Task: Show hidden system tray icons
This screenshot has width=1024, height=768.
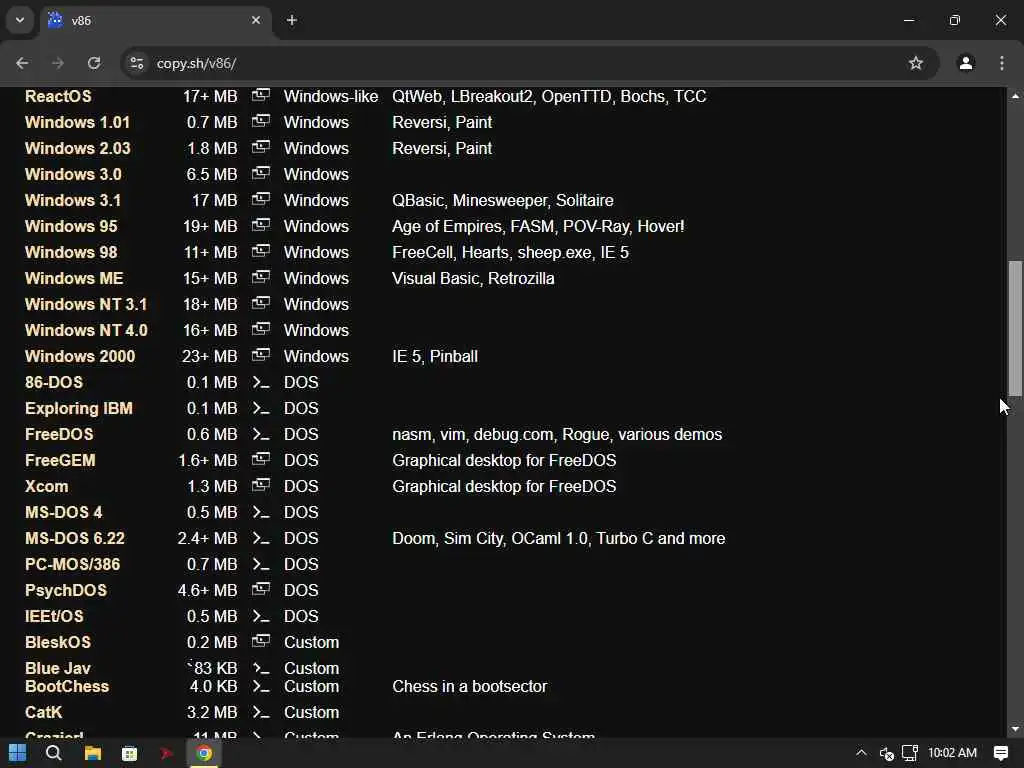Action: pos(861,753)
